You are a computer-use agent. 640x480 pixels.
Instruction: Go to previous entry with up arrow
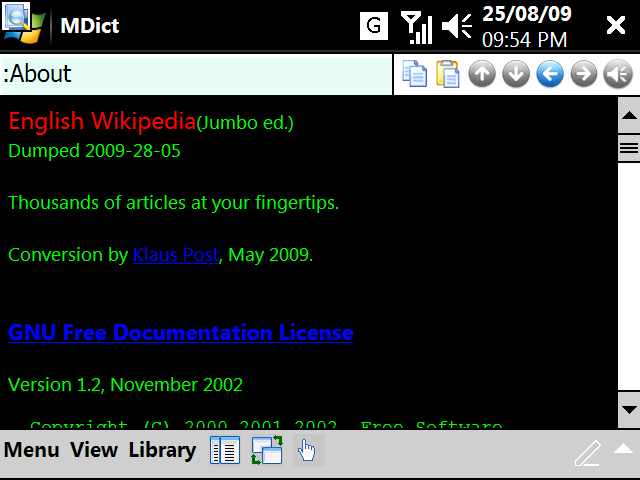click(x=482, y=74)
